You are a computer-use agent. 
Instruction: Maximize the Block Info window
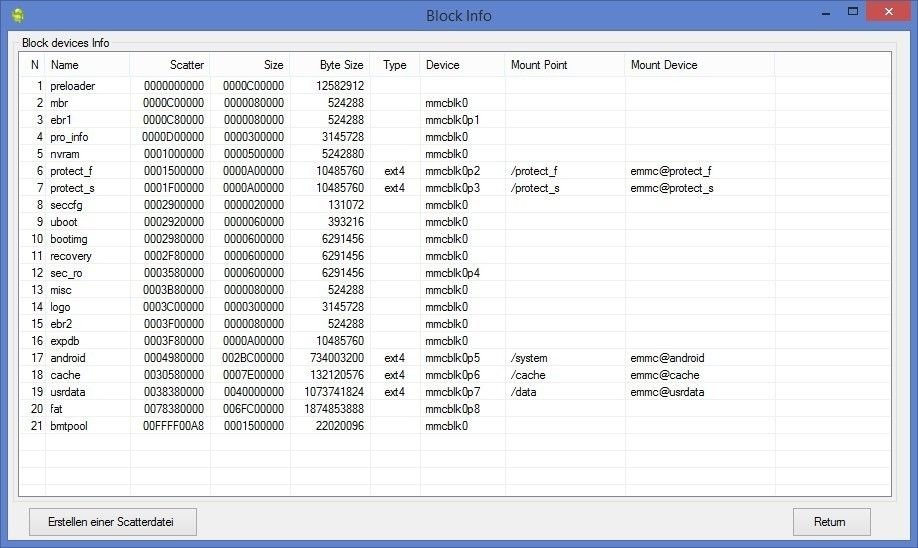click(x=853, y=12)
